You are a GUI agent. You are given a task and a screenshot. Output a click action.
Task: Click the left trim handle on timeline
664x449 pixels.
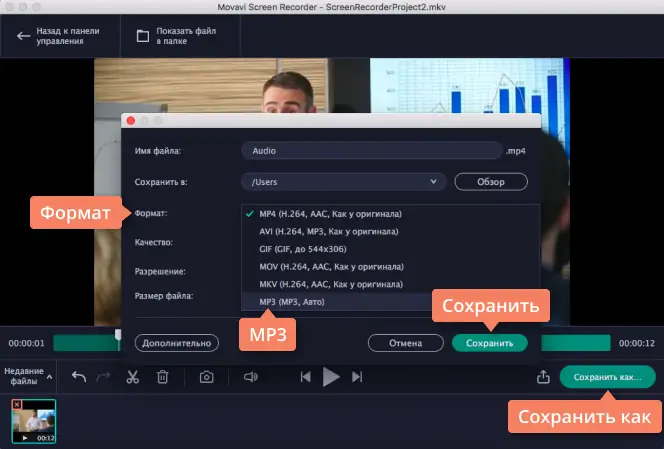tap(118, 336)
